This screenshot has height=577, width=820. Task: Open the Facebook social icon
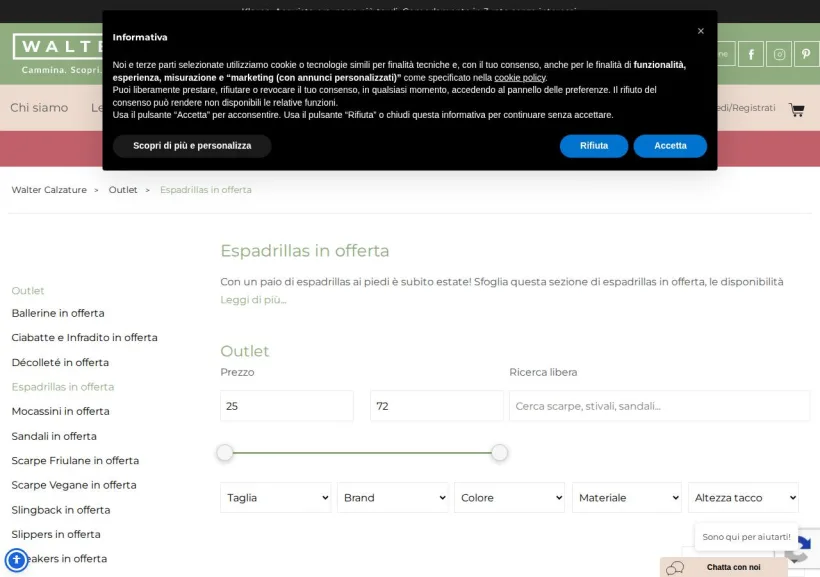751,54
